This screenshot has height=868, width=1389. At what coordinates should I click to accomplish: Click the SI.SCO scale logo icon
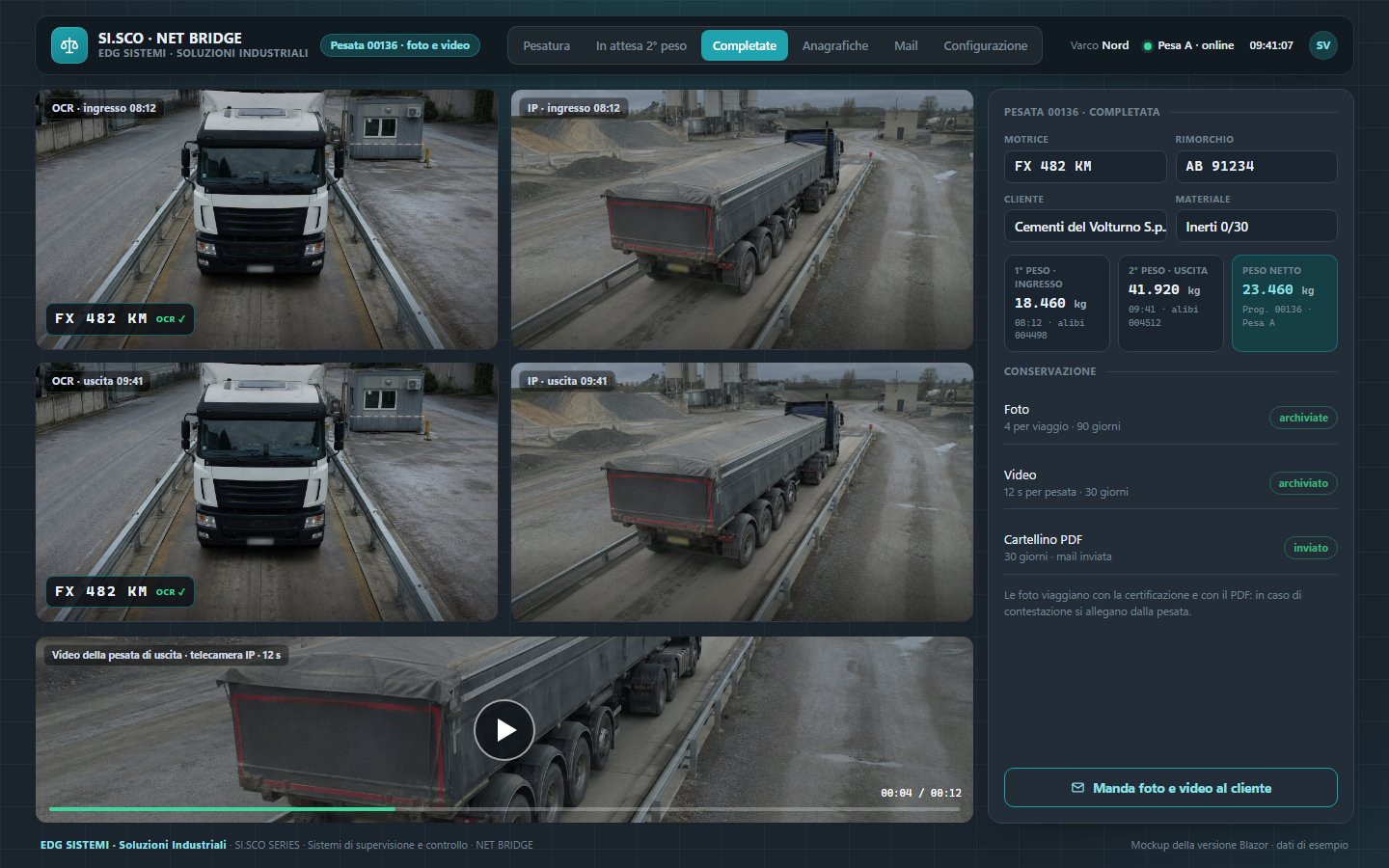tap(68, 45)
